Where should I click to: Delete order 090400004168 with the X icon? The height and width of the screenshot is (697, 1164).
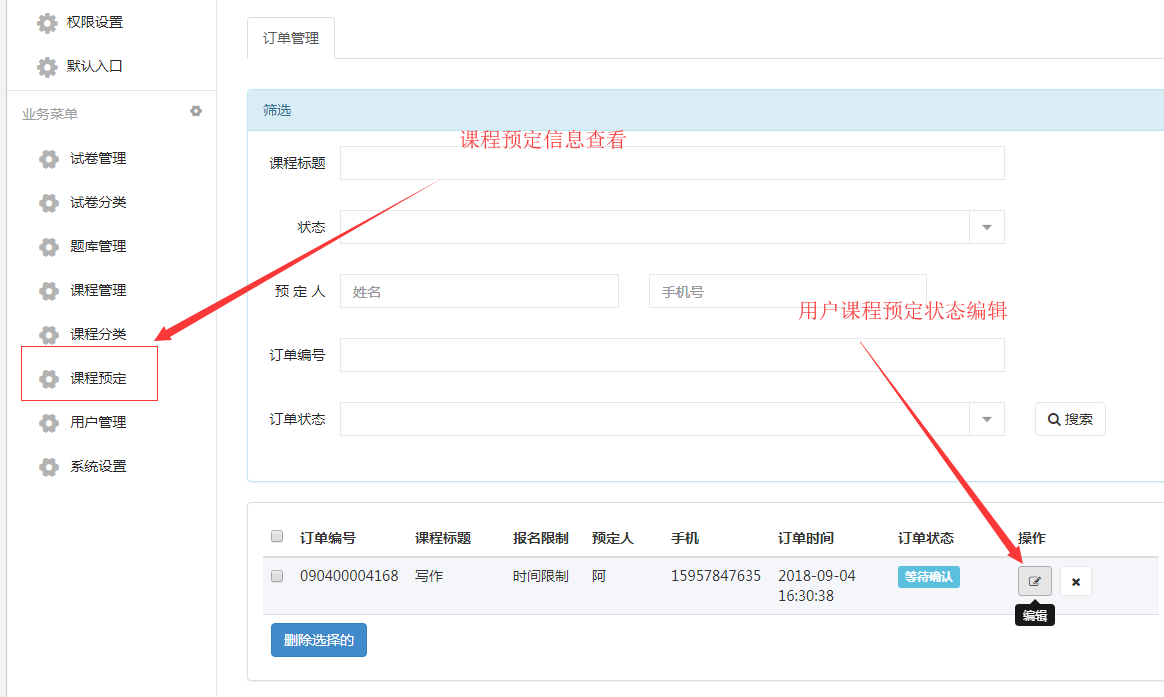point(1076,581)
